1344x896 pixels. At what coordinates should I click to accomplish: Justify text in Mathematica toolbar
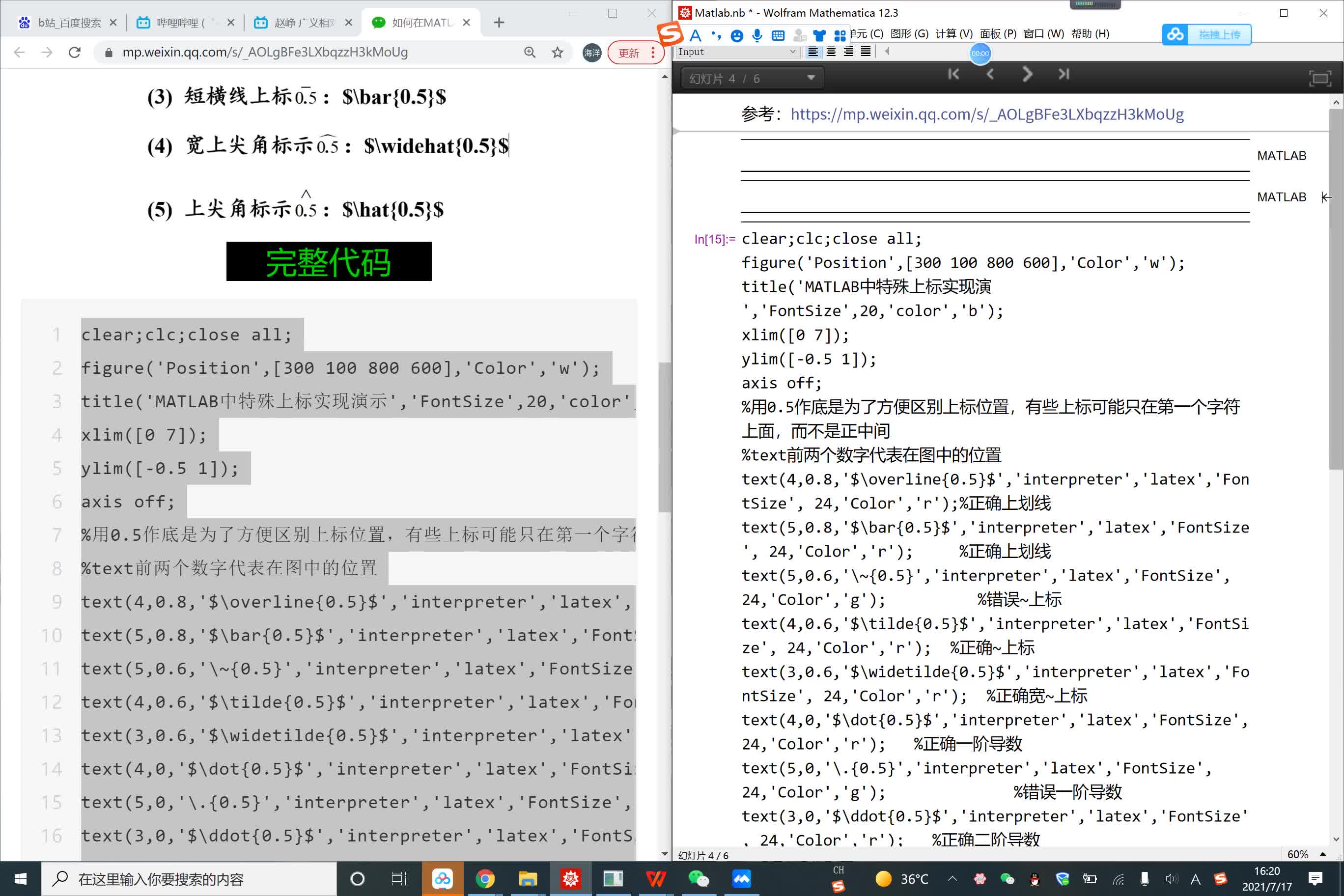866,52
